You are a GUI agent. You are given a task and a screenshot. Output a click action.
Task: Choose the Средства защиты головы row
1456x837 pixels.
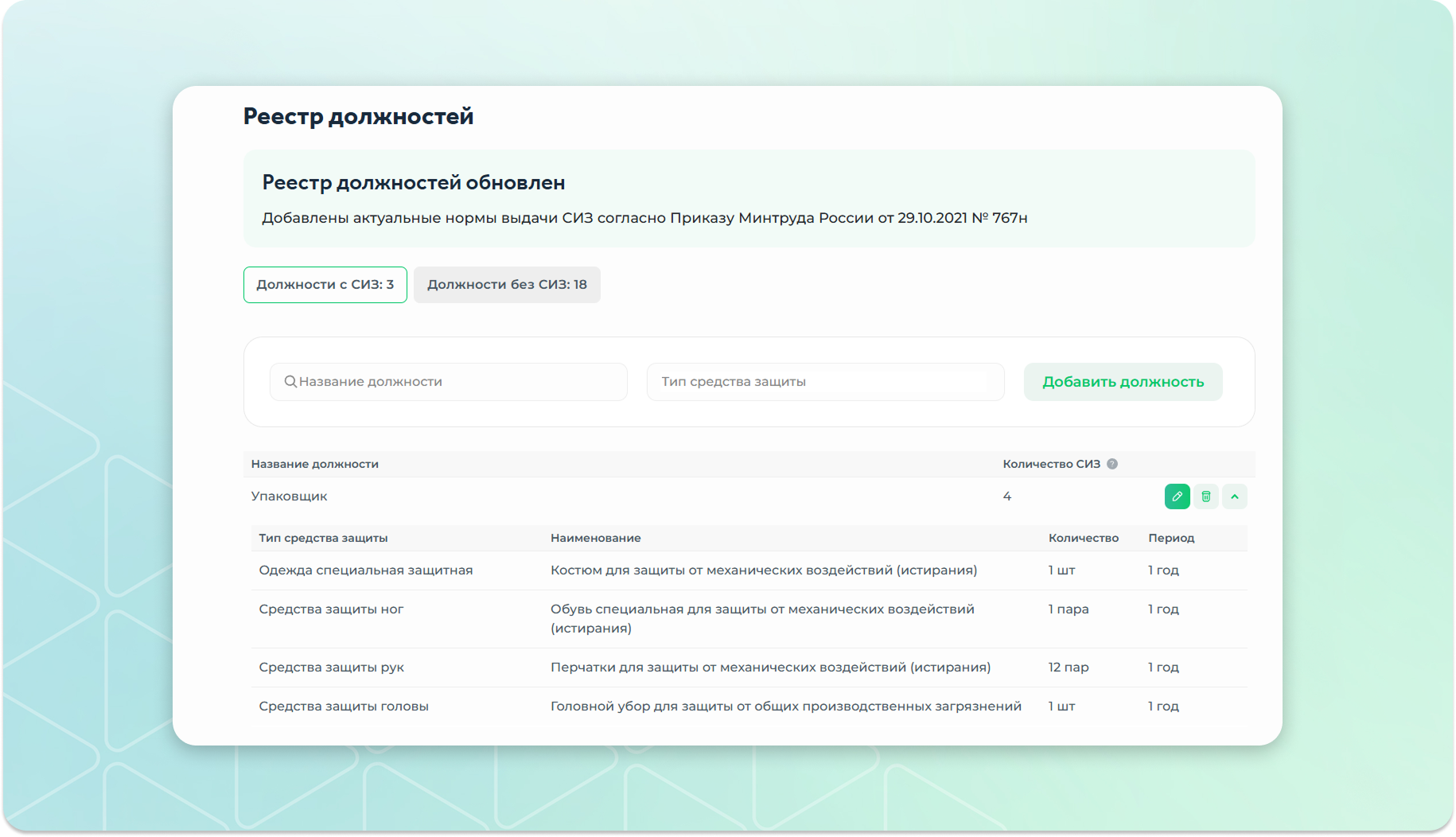(344, 707)
